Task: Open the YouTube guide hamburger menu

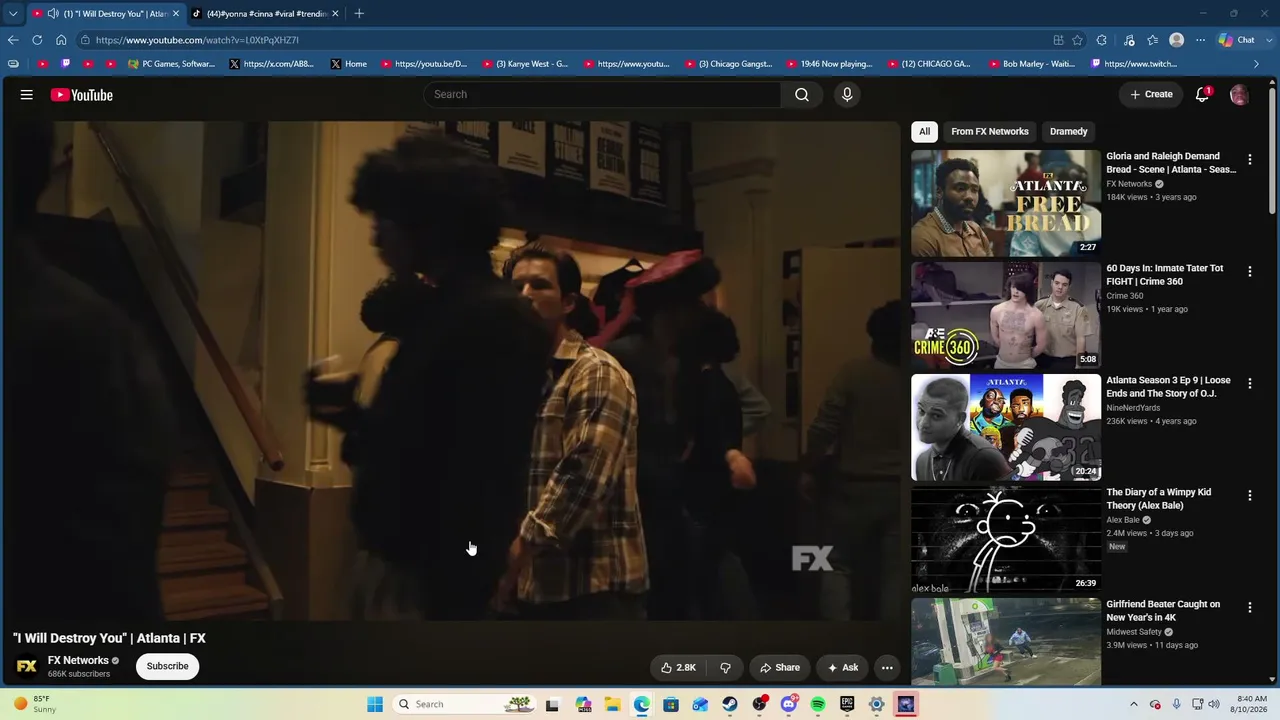Action: click(27, 95)
